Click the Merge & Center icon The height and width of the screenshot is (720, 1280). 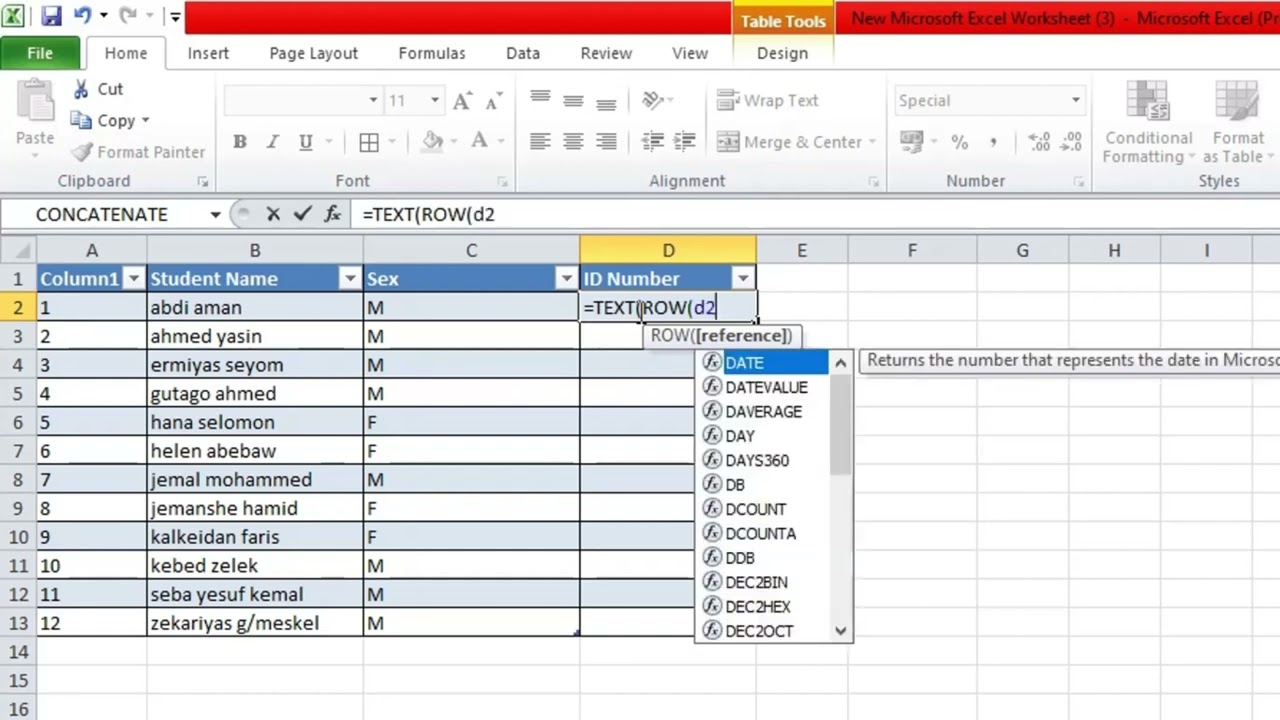[x=728, y=142]
